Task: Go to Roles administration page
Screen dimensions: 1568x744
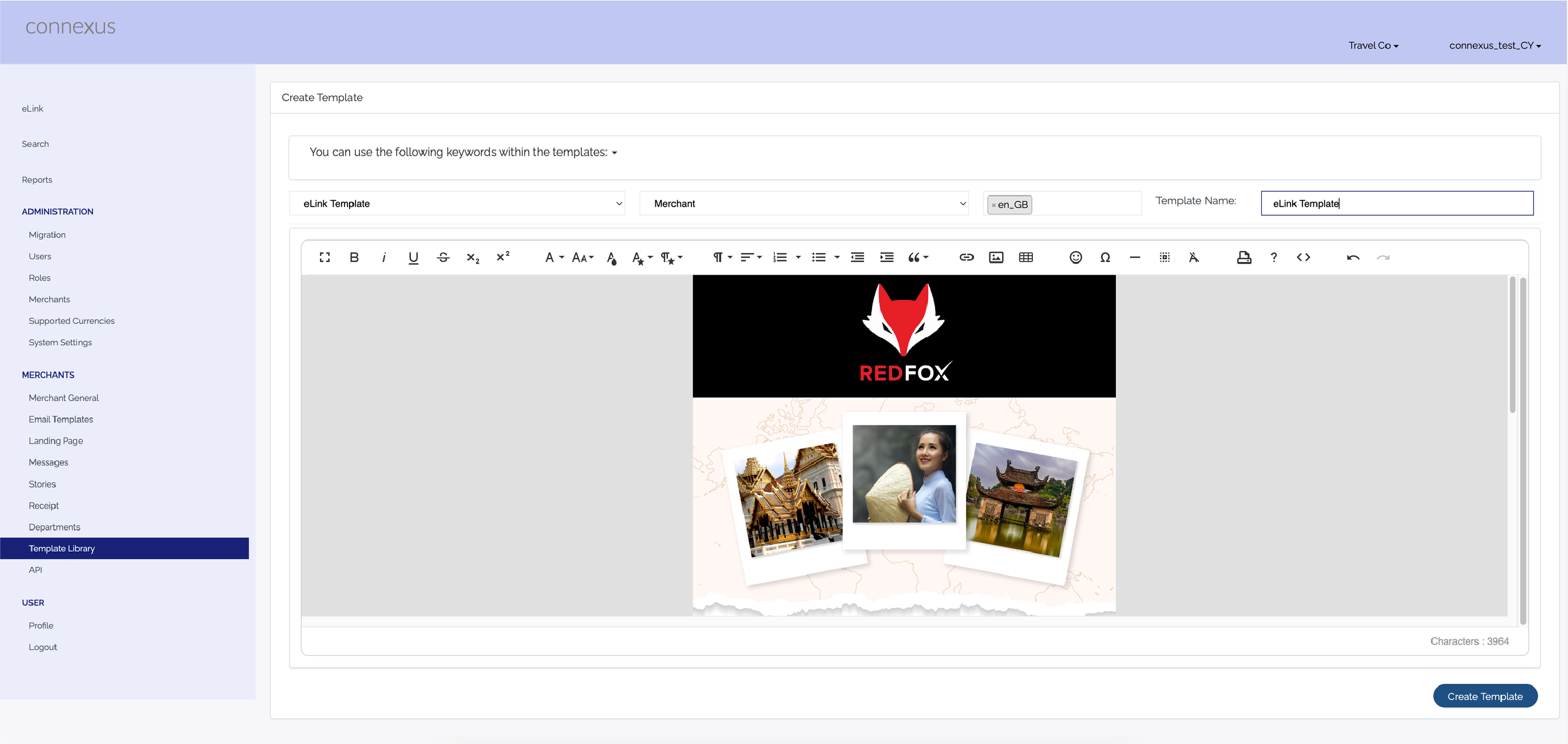Action: [39, 278]
